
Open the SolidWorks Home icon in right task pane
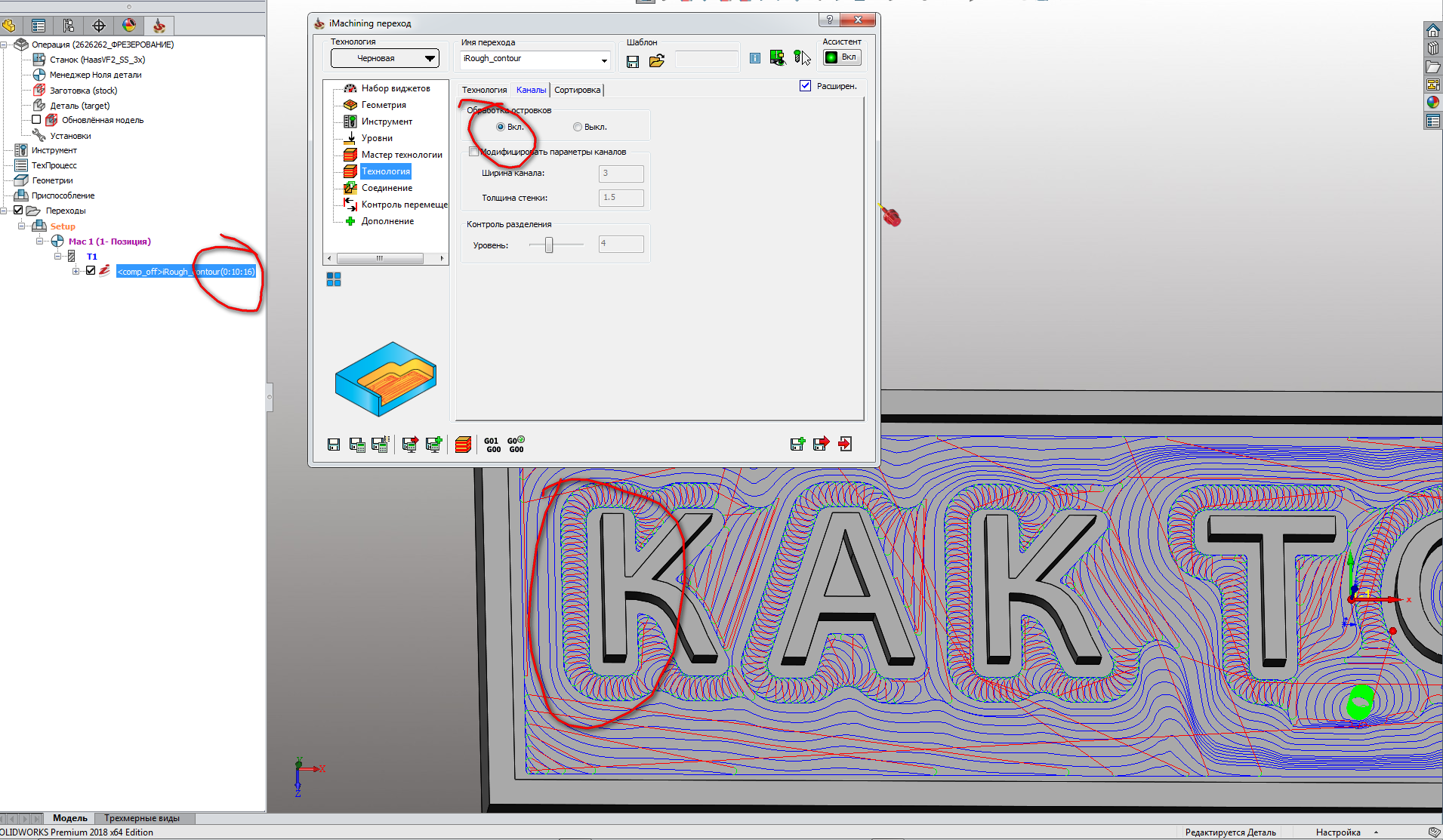[1432, 31]
